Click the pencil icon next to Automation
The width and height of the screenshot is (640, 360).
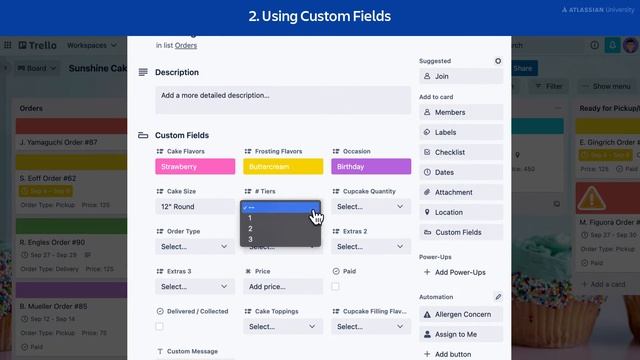[498, 297]
